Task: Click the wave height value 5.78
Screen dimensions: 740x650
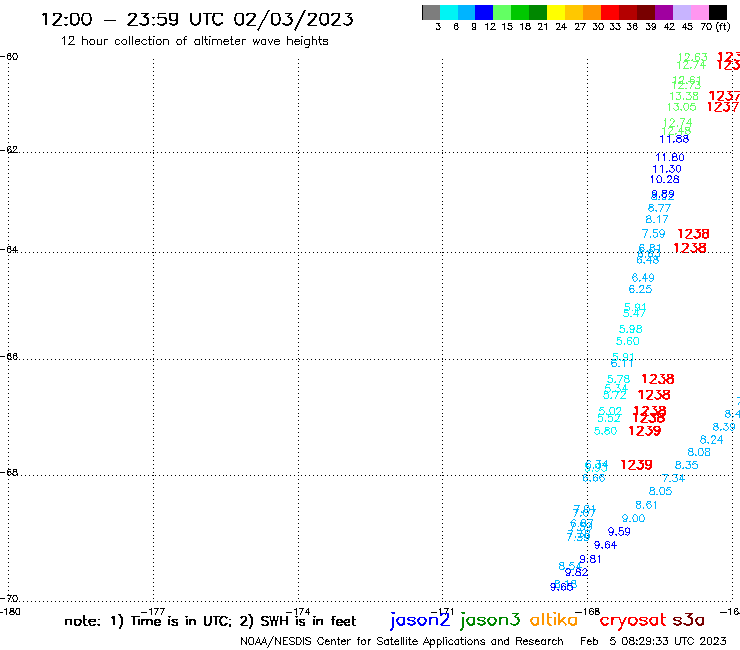Action: 618,379
